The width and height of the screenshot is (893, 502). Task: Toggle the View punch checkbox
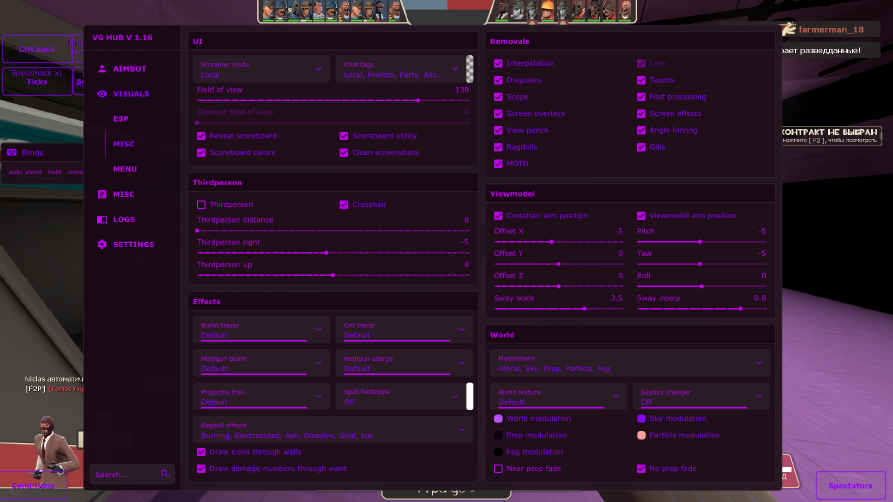498,130
